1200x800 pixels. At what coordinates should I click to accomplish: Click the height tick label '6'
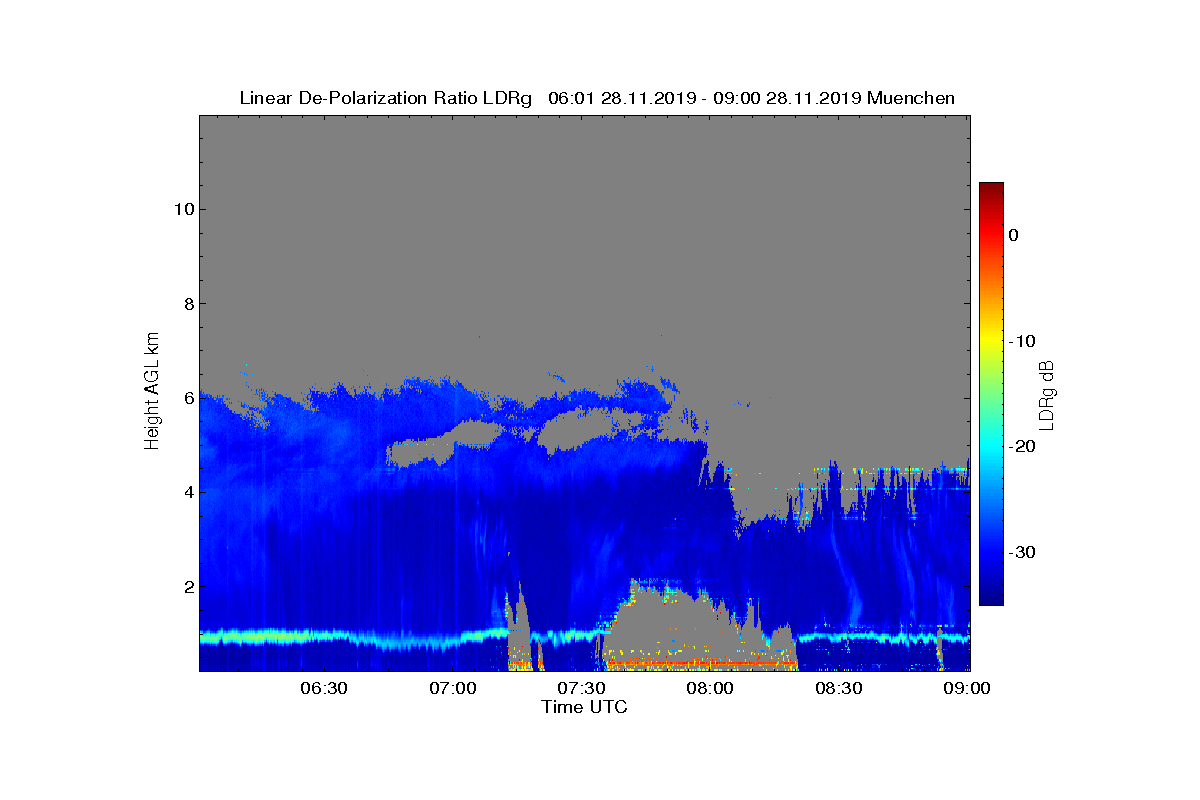187,398
